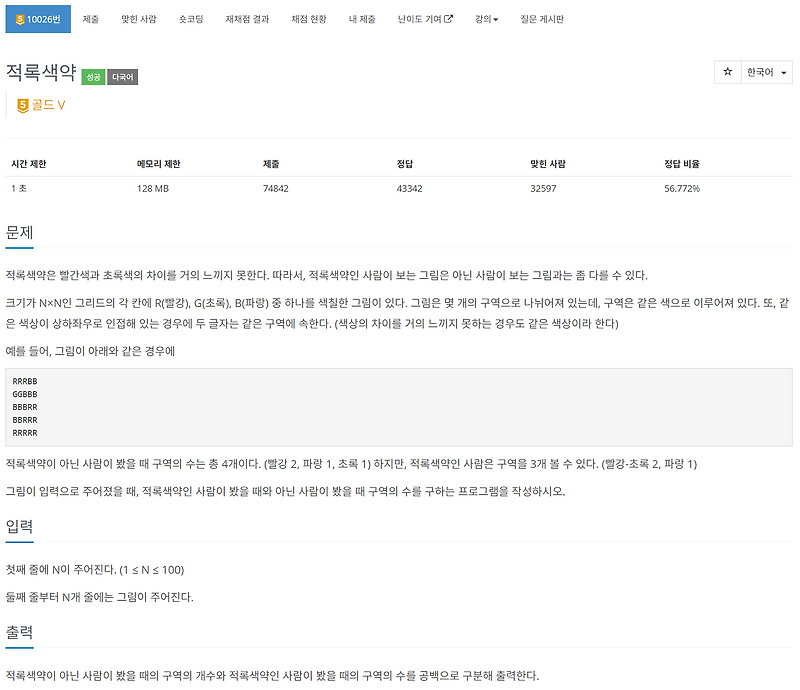The image size is (800, 690).
Task: Click the 숏코딩 navigation item
Action: 189,18
